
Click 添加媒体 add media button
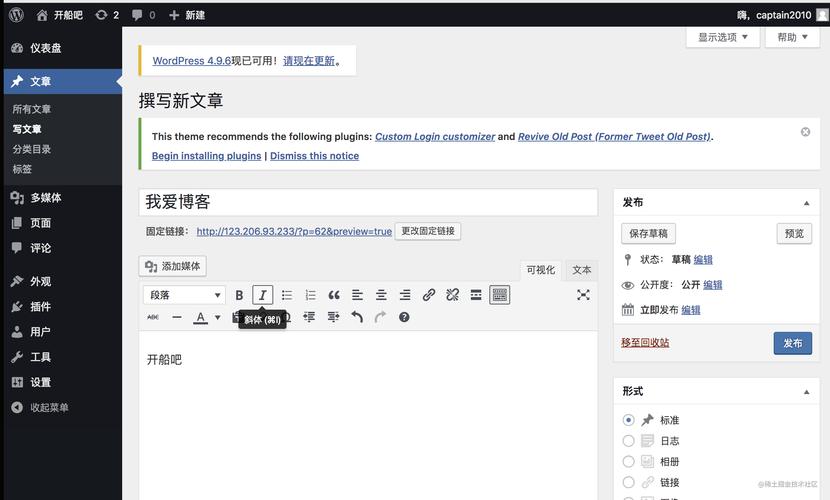pos(173,266)
